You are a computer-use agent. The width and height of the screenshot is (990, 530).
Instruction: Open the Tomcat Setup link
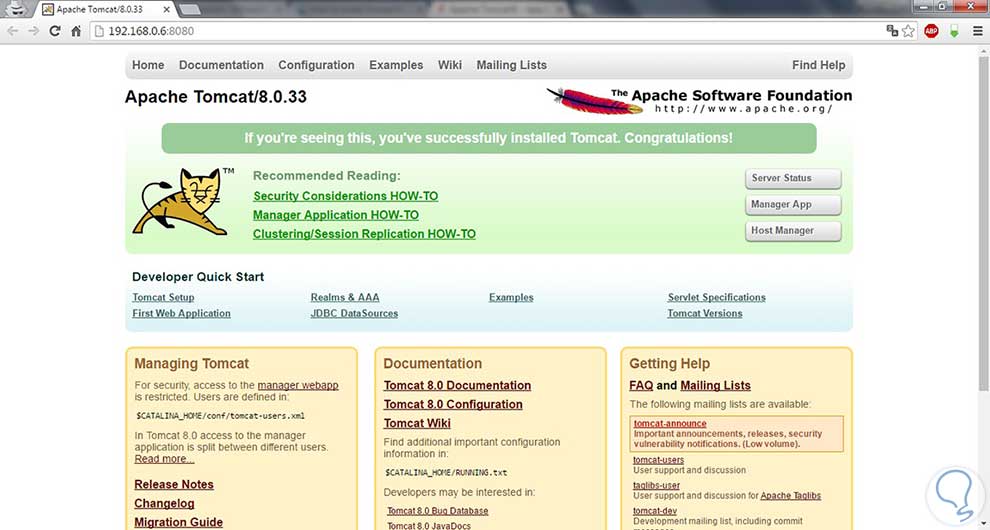[x=163, y=298]
